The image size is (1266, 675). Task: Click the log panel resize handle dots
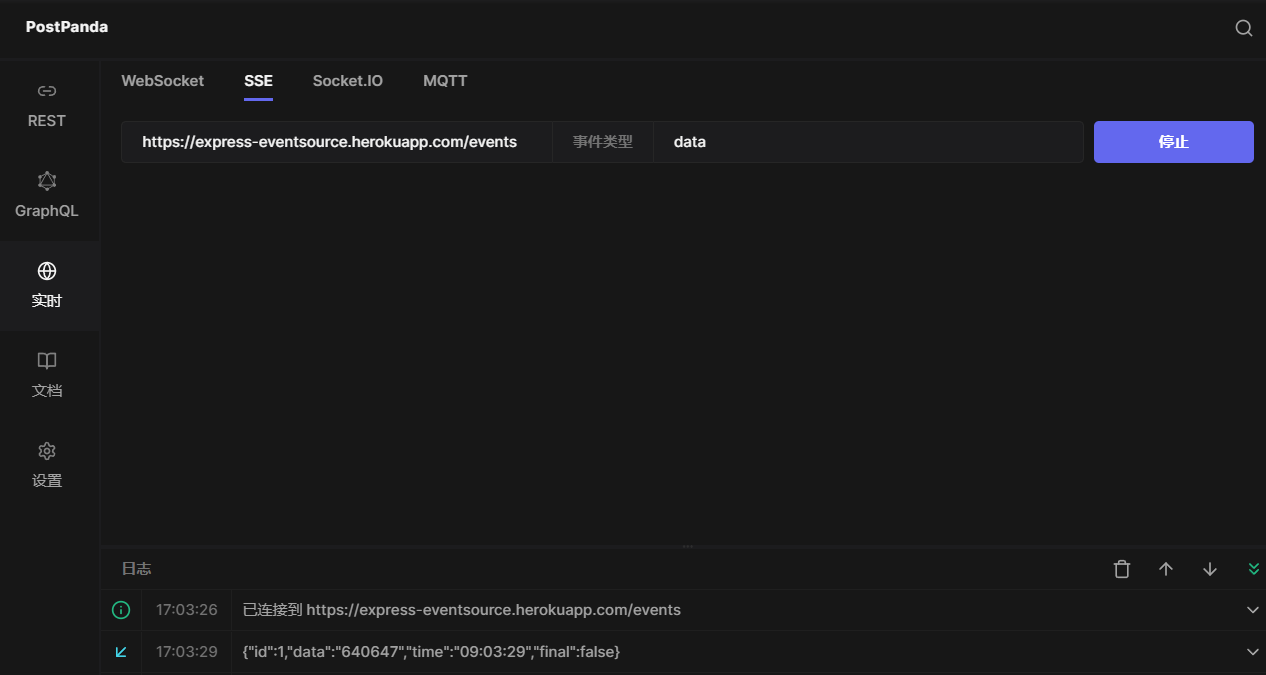click(x=688, y=547)
